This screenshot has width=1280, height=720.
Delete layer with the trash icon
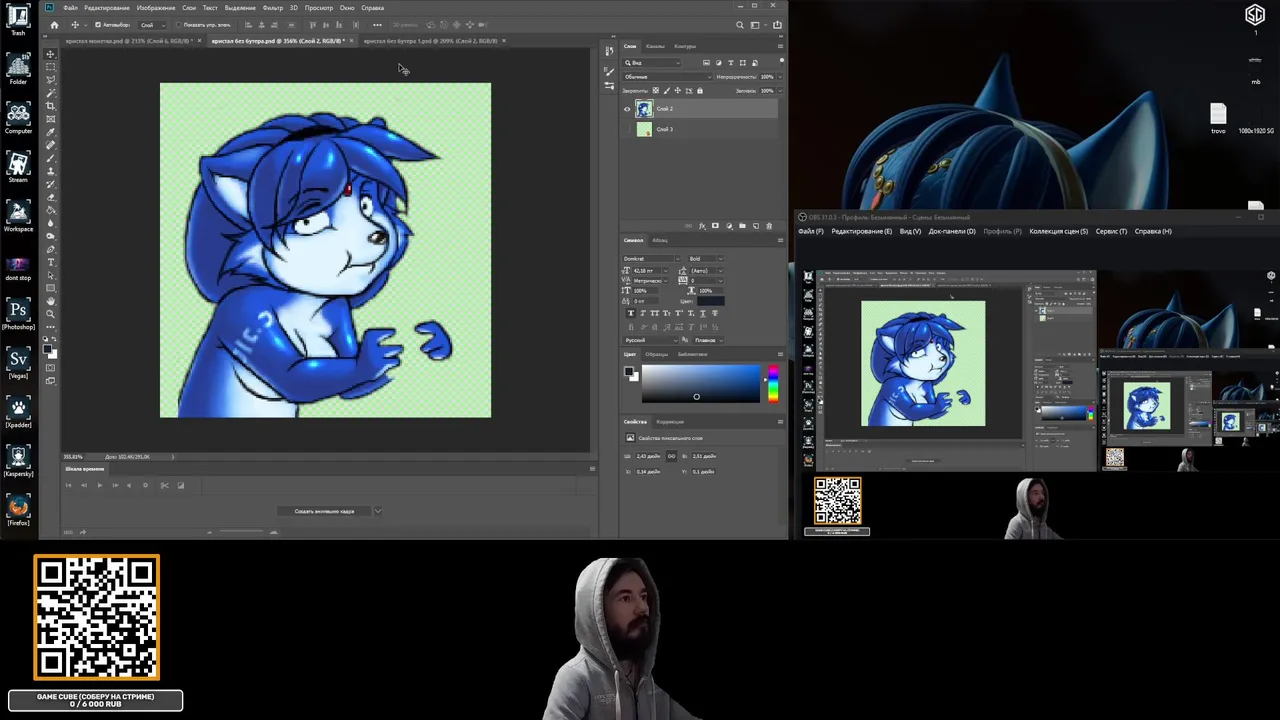(769, 226)
